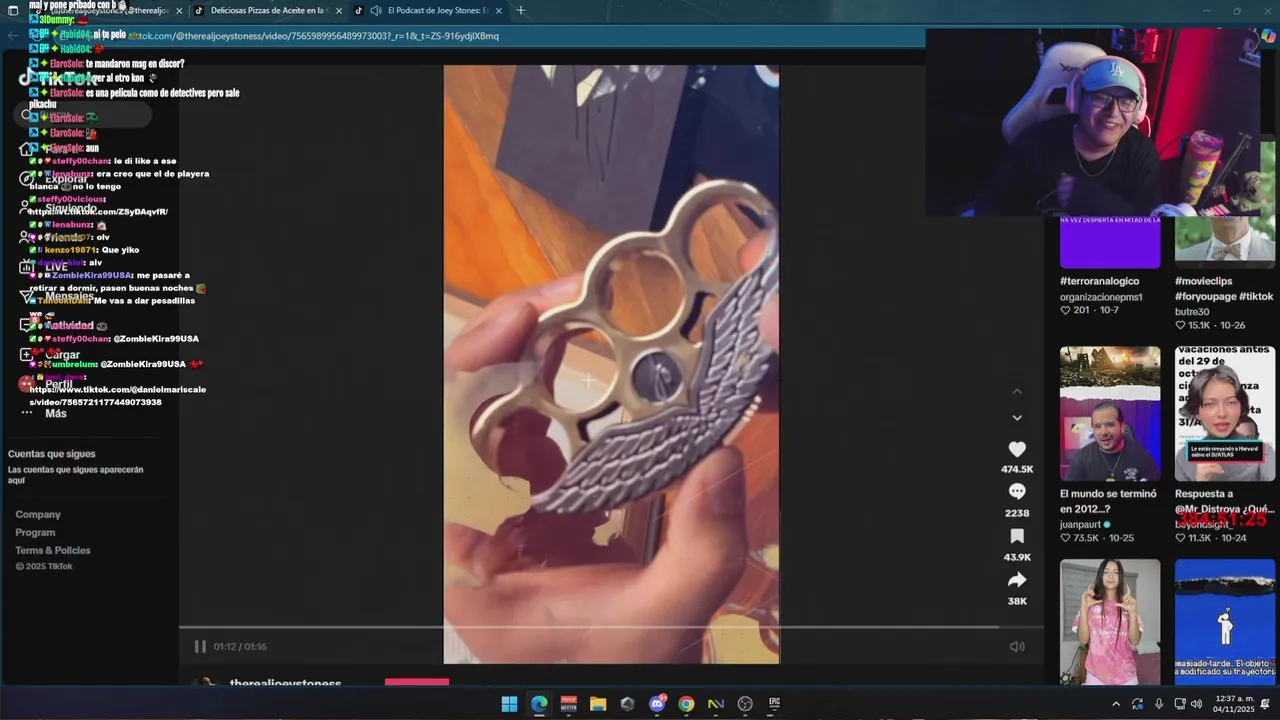Open File Explorer from the taskbar
Screen dimensions: 1280x720
pos(598,704)
